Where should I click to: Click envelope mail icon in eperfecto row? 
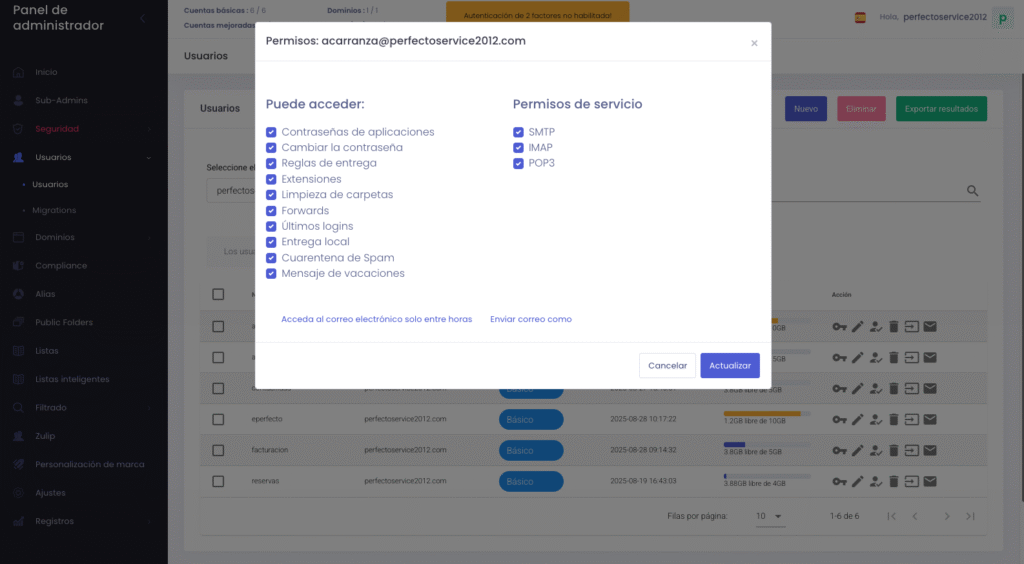click(930, 419)
